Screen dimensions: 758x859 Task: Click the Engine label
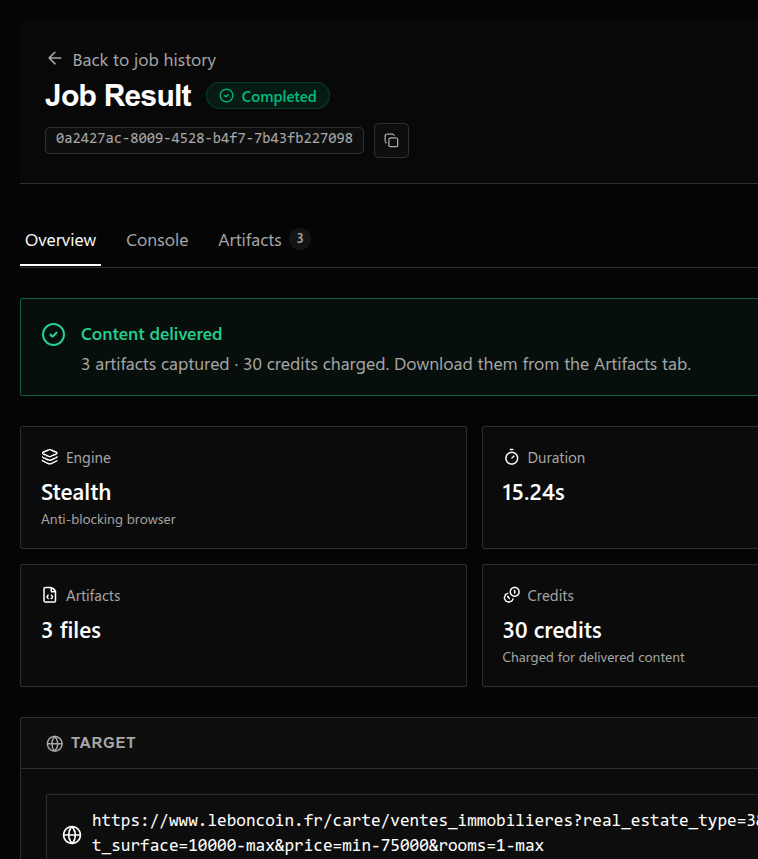point(88,457)
